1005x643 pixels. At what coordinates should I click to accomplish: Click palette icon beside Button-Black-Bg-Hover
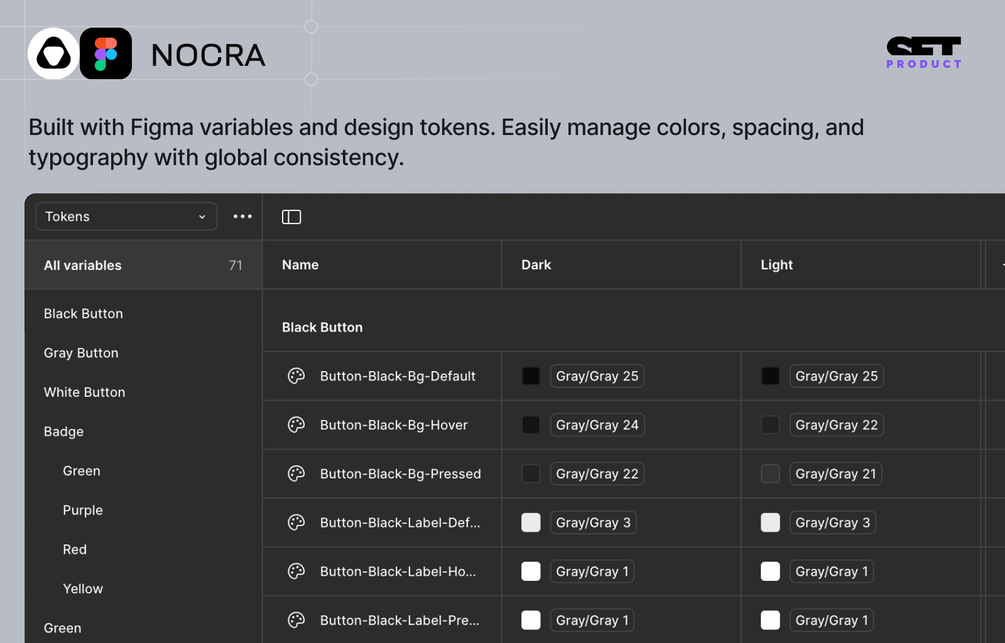296,425
